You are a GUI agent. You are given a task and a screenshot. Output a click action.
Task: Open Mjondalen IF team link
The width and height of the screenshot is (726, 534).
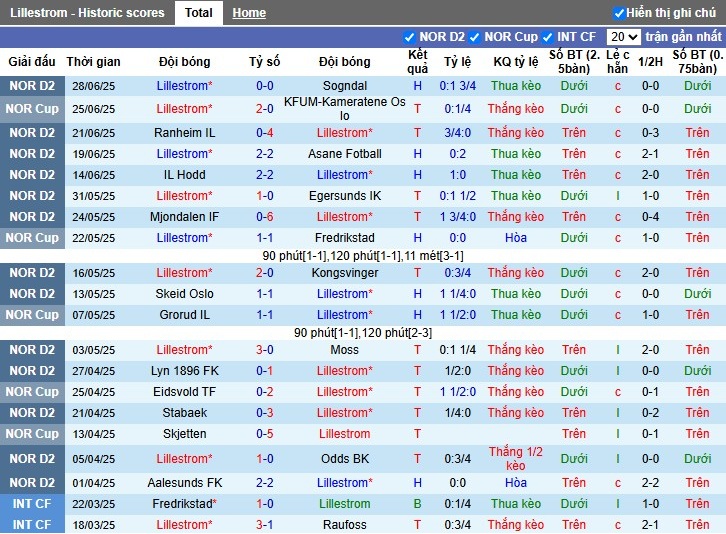[x=184, y=217]
